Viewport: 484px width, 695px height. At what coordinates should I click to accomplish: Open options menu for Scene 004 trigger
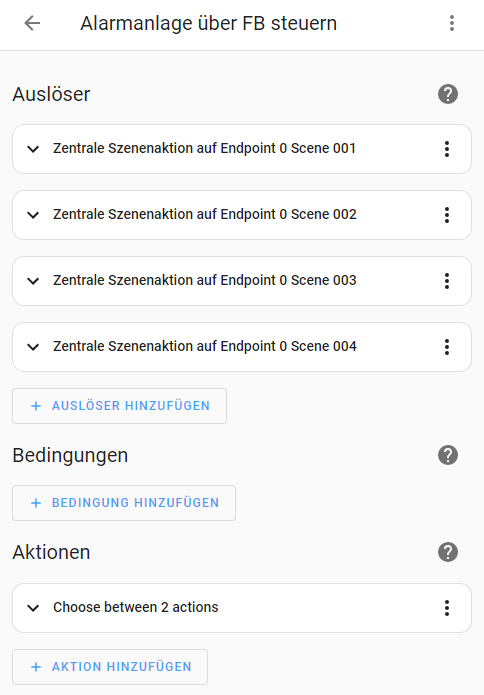click(447, 347)
